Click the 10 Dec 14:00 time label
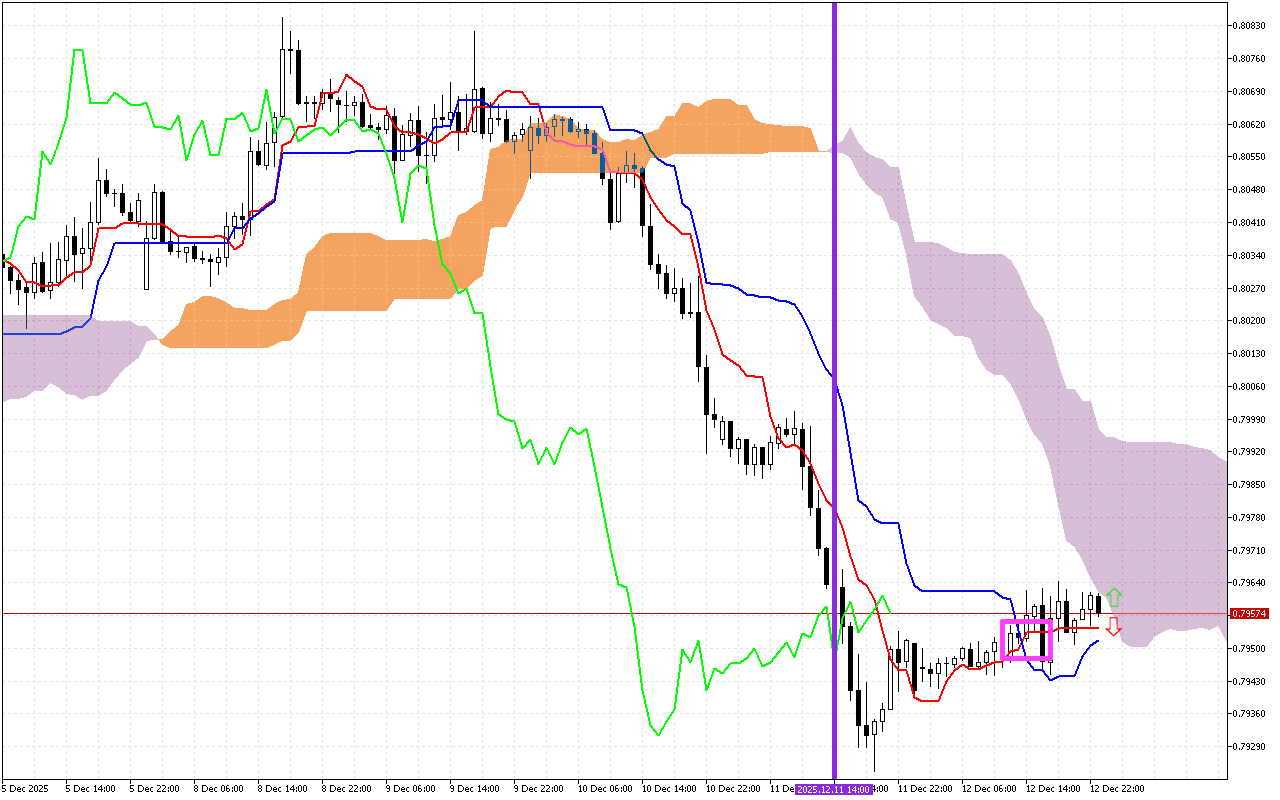 669,789
